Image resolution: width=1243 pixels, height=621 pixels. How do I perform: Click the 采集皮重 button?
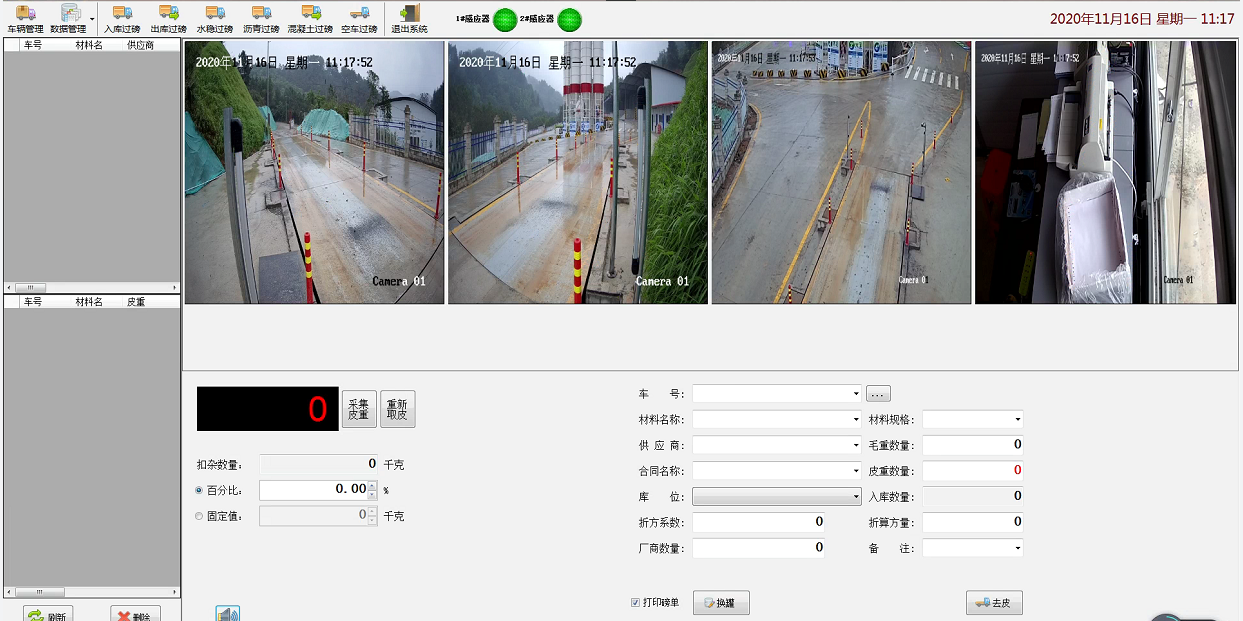pos(359,409)
